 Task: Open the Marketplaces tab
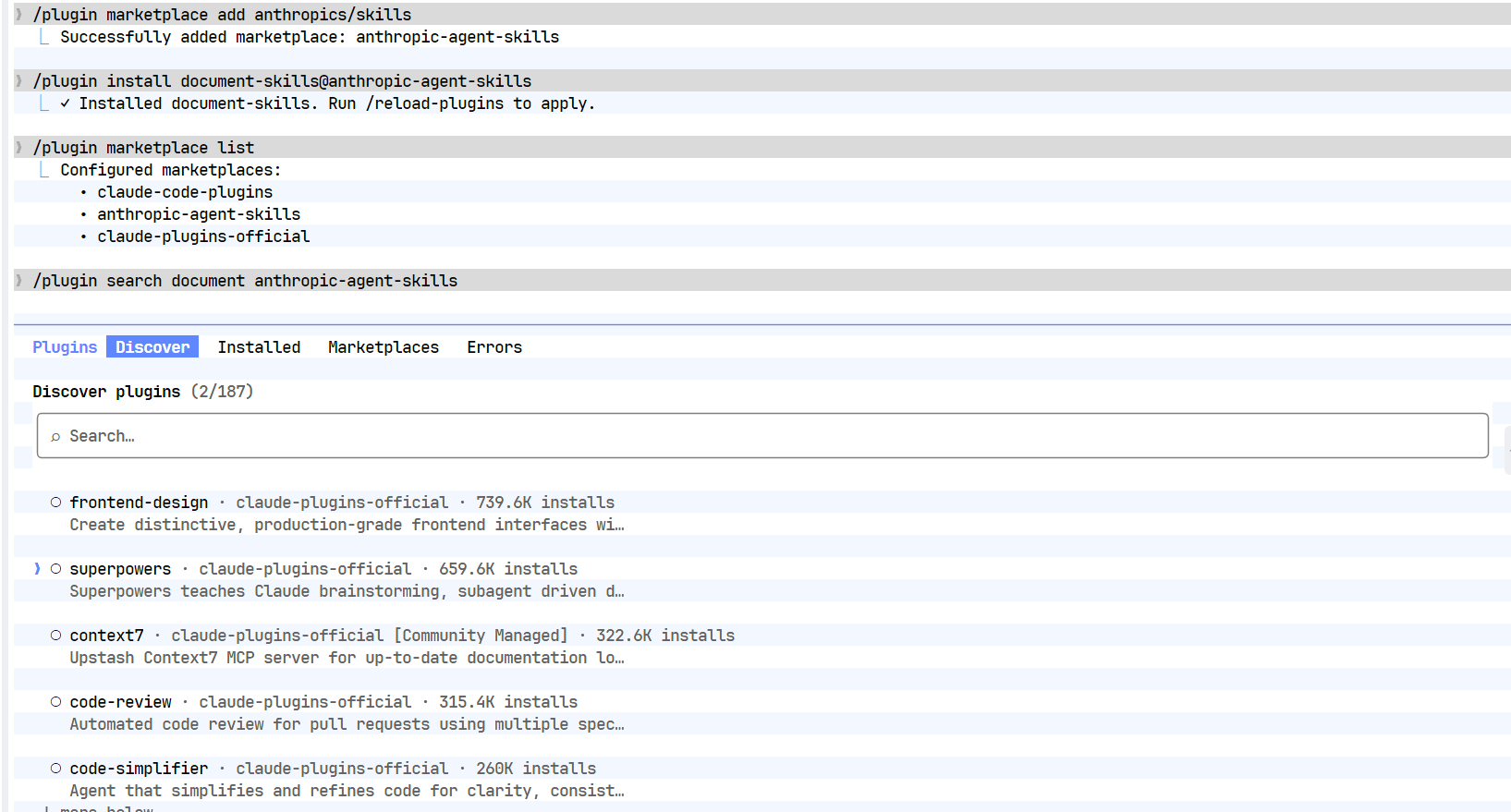[x=384, y=347]
